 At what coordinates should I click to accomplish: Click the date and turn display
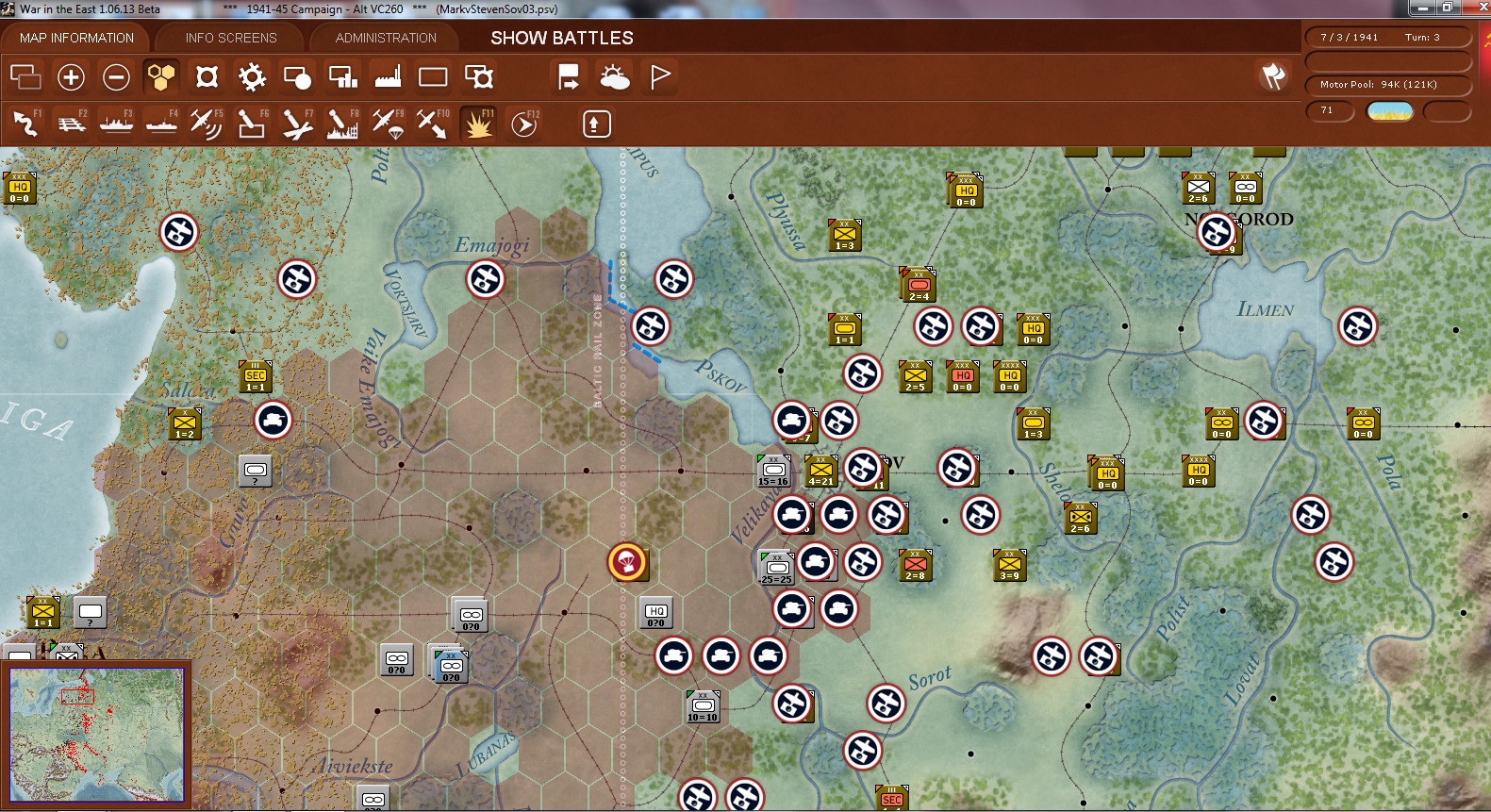point(1387,38)
